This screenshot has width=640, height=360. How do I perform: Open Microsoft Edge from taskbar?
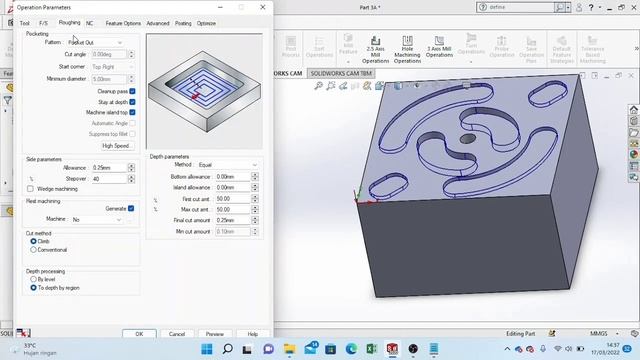[x=351, y=349]
